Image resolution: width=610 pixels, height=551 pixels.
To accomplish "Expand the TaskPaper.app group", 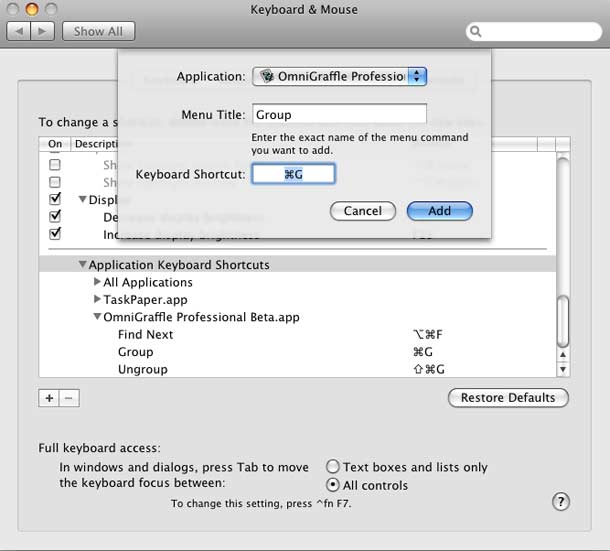I will pos(97,299).
